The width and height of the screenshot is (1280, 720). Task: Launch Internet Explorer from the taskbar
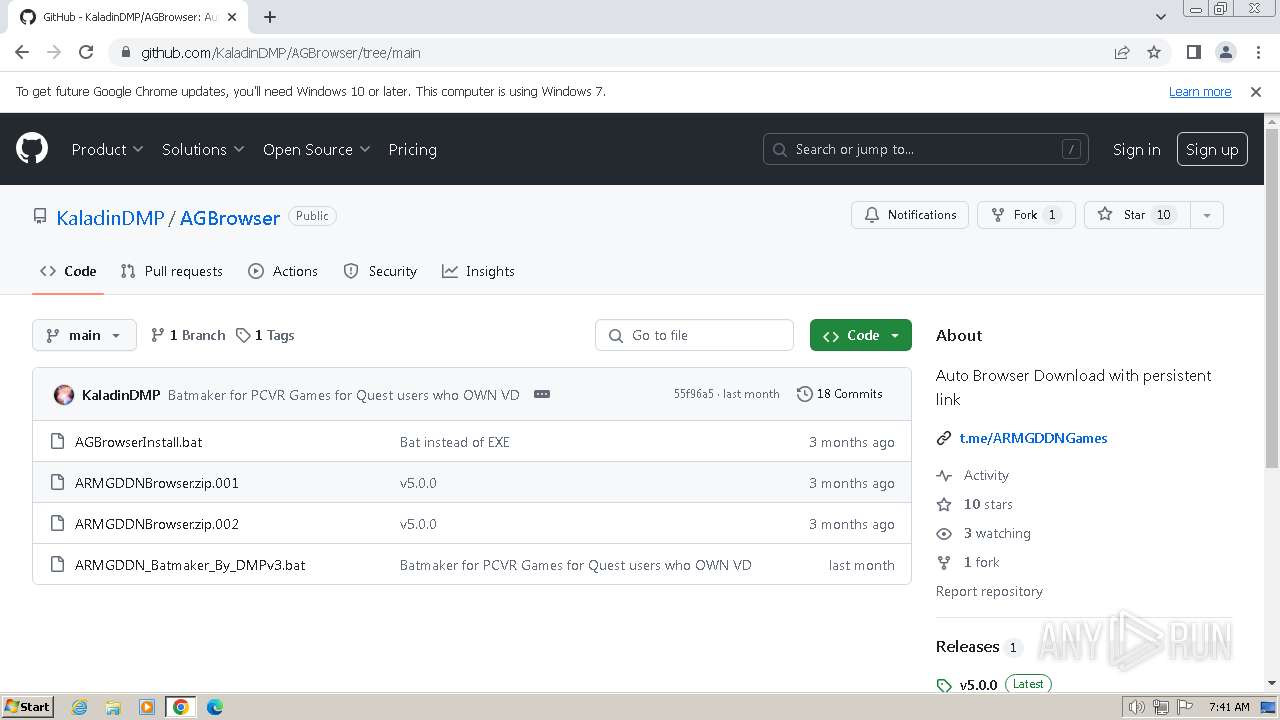(x=80, y=707)
